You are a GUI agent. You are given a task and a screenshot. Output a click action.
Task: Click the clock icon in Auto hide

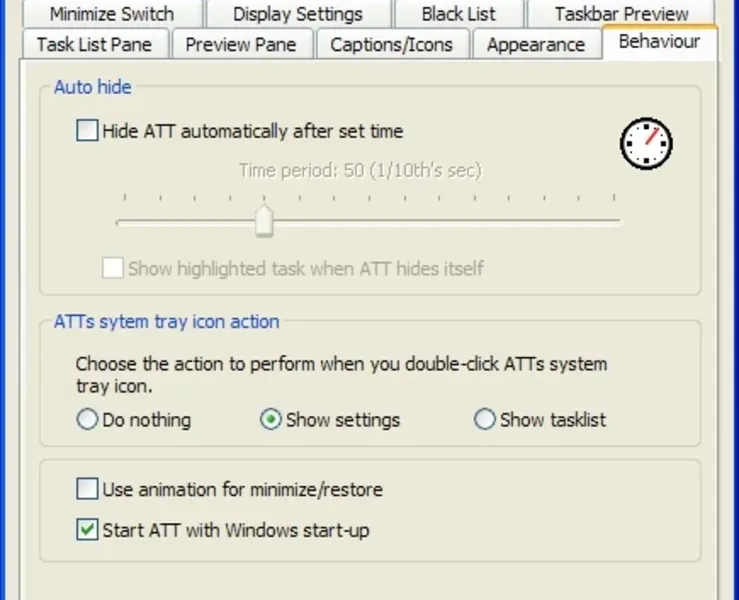pos(646,144)
